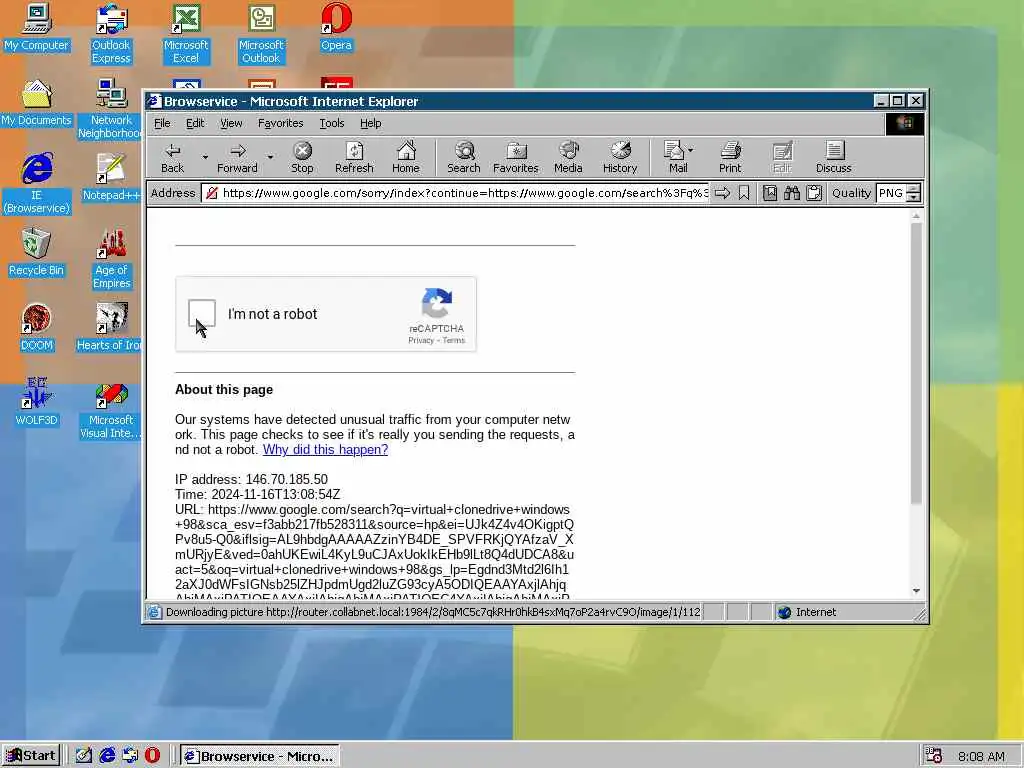Screen dimensions: 1024x768
Task: Click the binoculars find icon
Action: pyautogui.click(x=792, y=193)
